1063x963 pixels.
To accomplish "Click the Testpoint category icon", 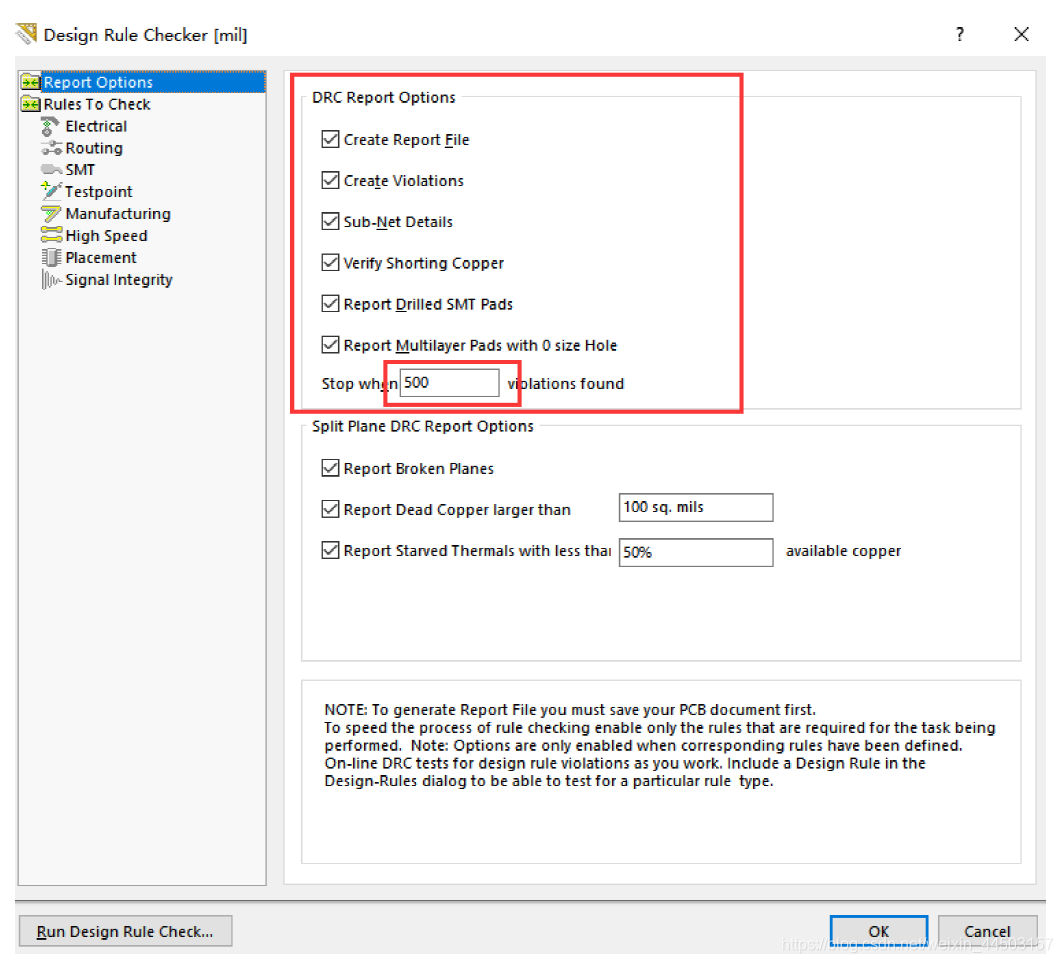I will point(50,192).
